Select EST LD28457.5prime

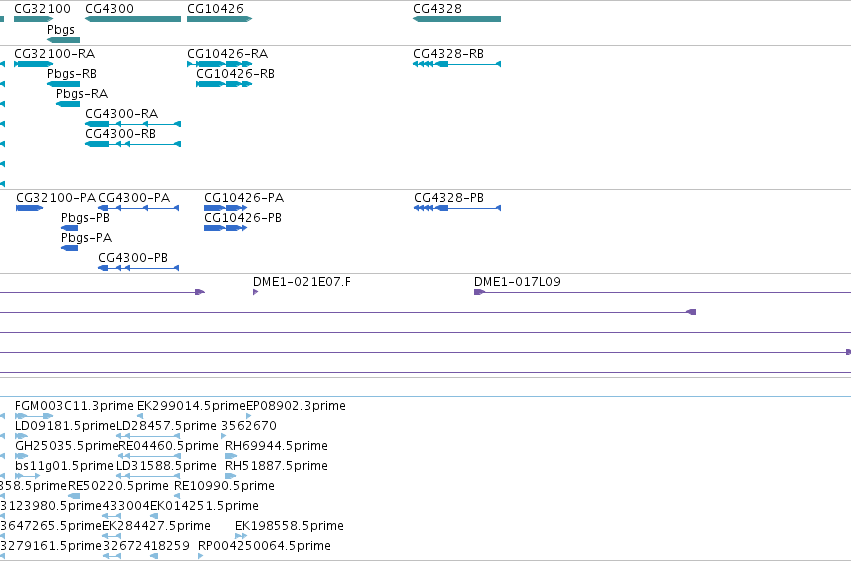(166, 426)
